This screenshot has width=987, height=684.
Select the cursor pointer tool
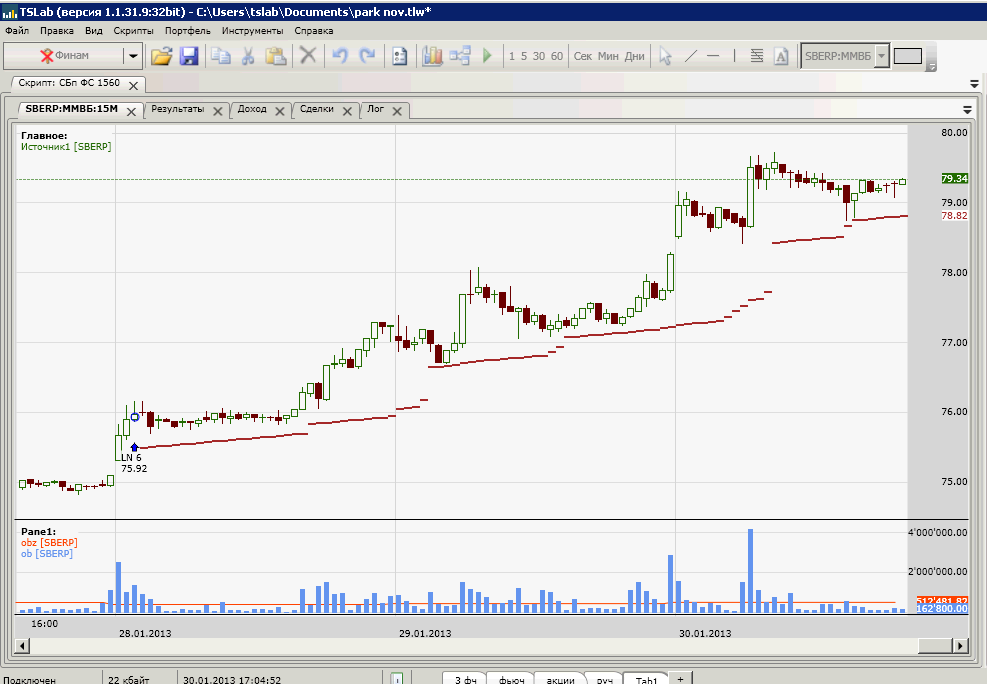coord(665,56)
